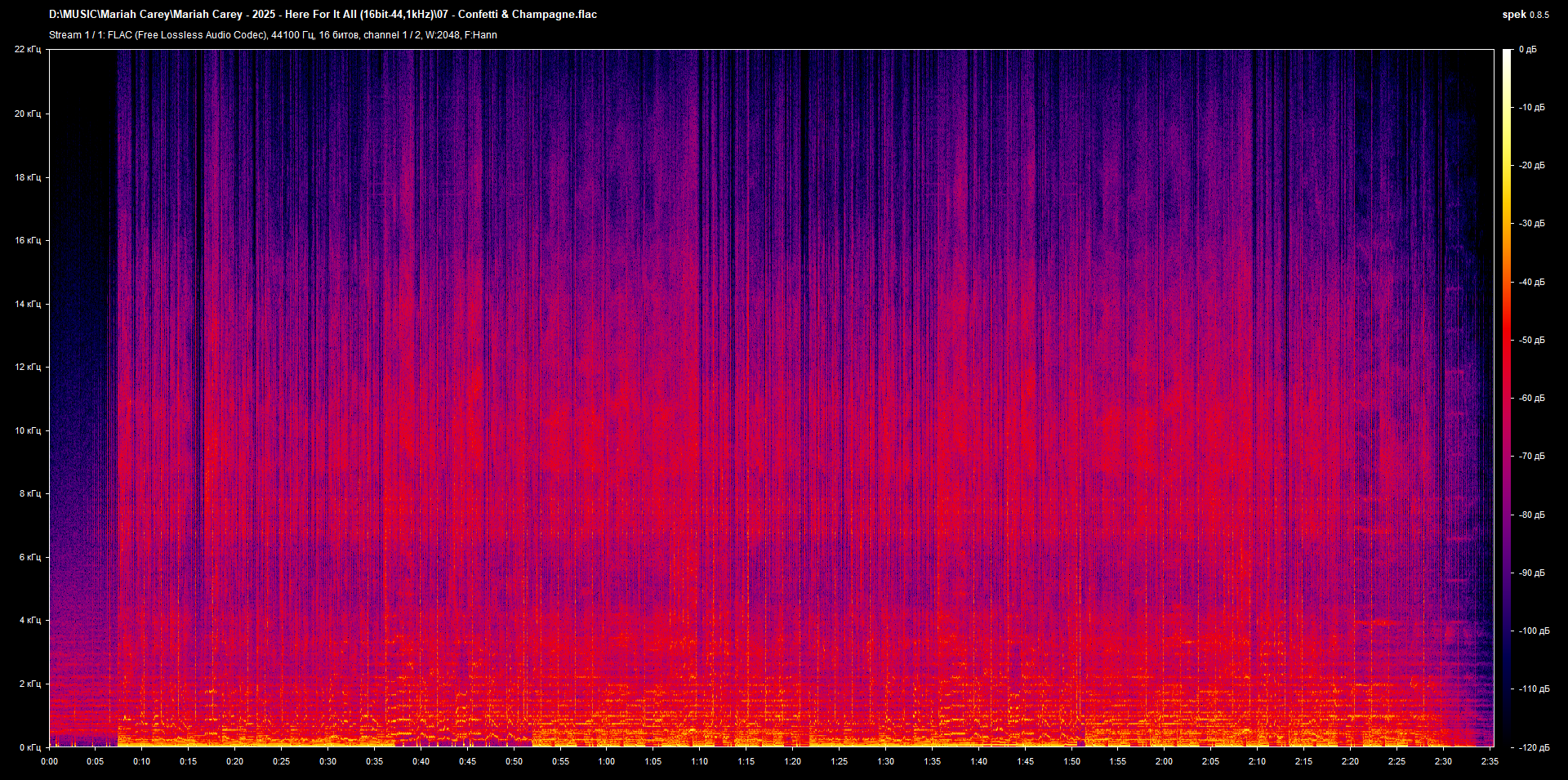The width and height of the screenshot is (1568, 780).
Task: Pick the '-70 дБ' level scale label
Action: coord(1532,457)
